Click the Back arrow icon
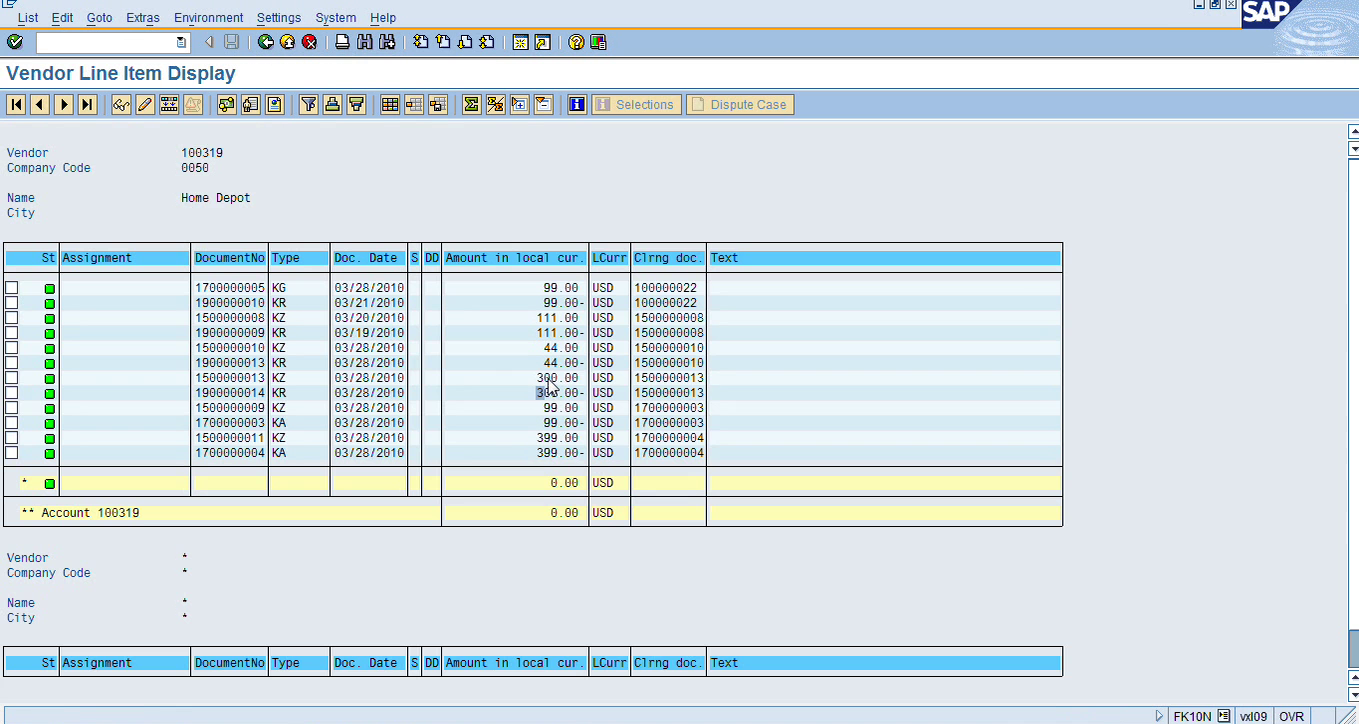The image size is (1359, 724). [265, 42]
